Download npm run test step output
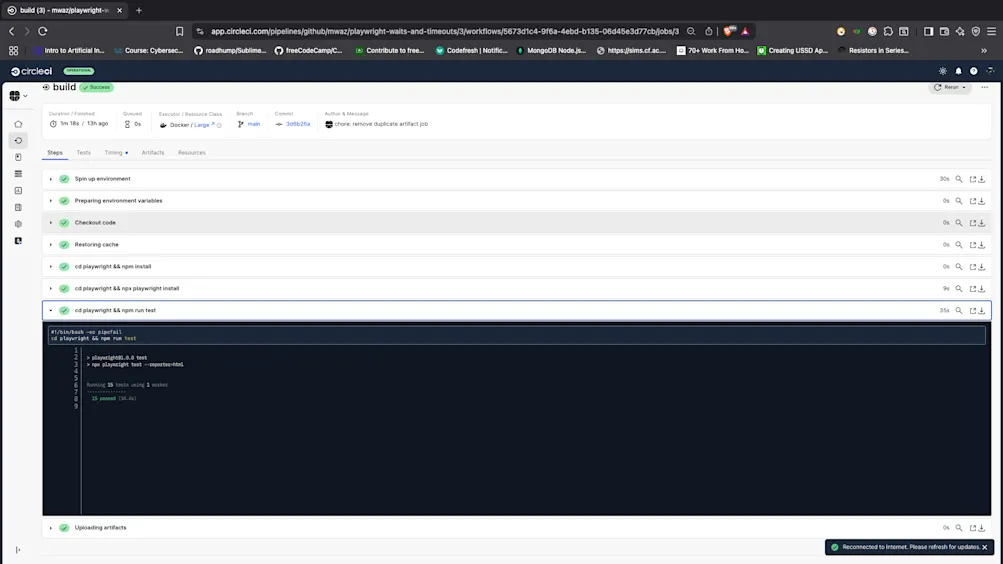 pos(982,310)
